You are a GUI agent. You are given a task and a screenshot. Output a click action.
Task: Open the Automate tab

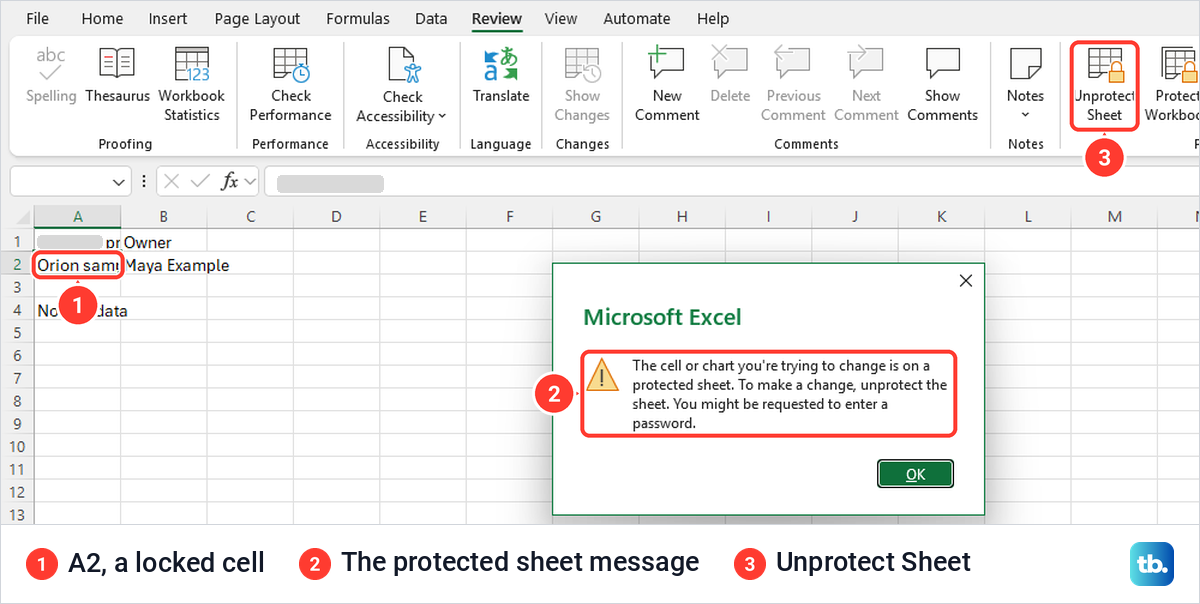[637, 18]
